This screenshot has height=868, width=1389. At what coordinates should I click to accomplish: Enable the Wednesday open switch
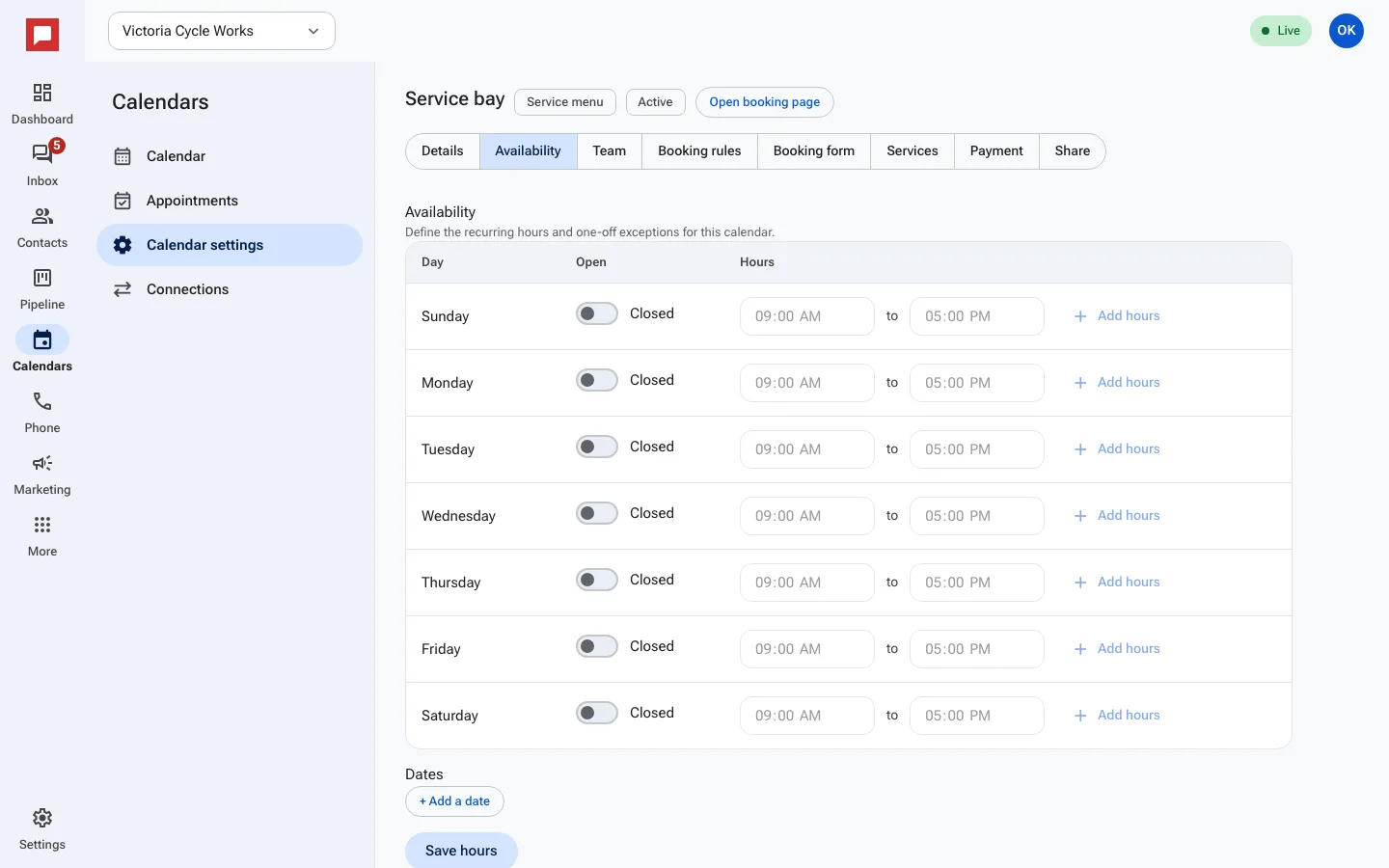click(x=597, y=513)
